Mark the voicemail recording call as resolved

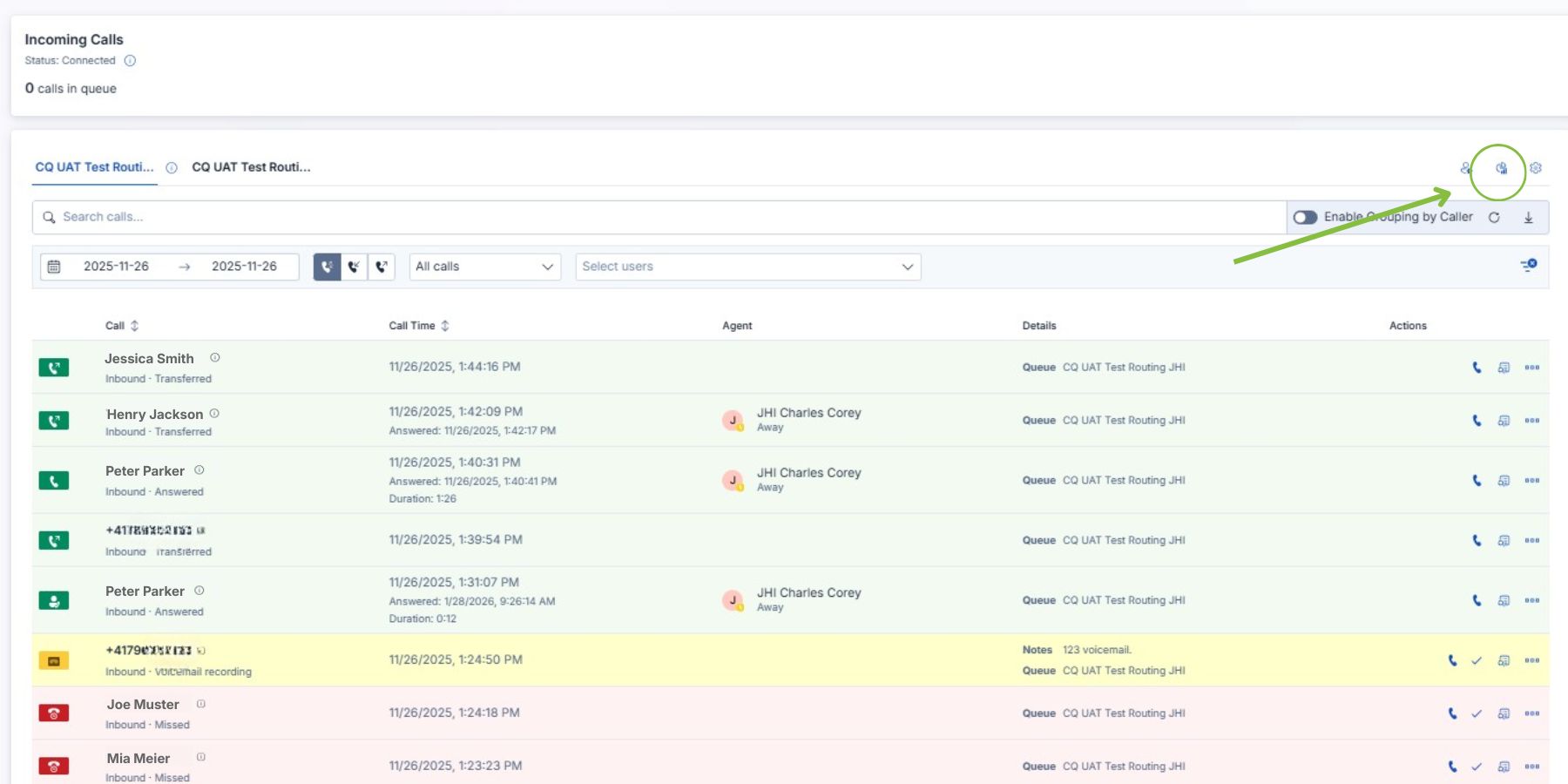pyautogui.click(x=1477, y=661)
